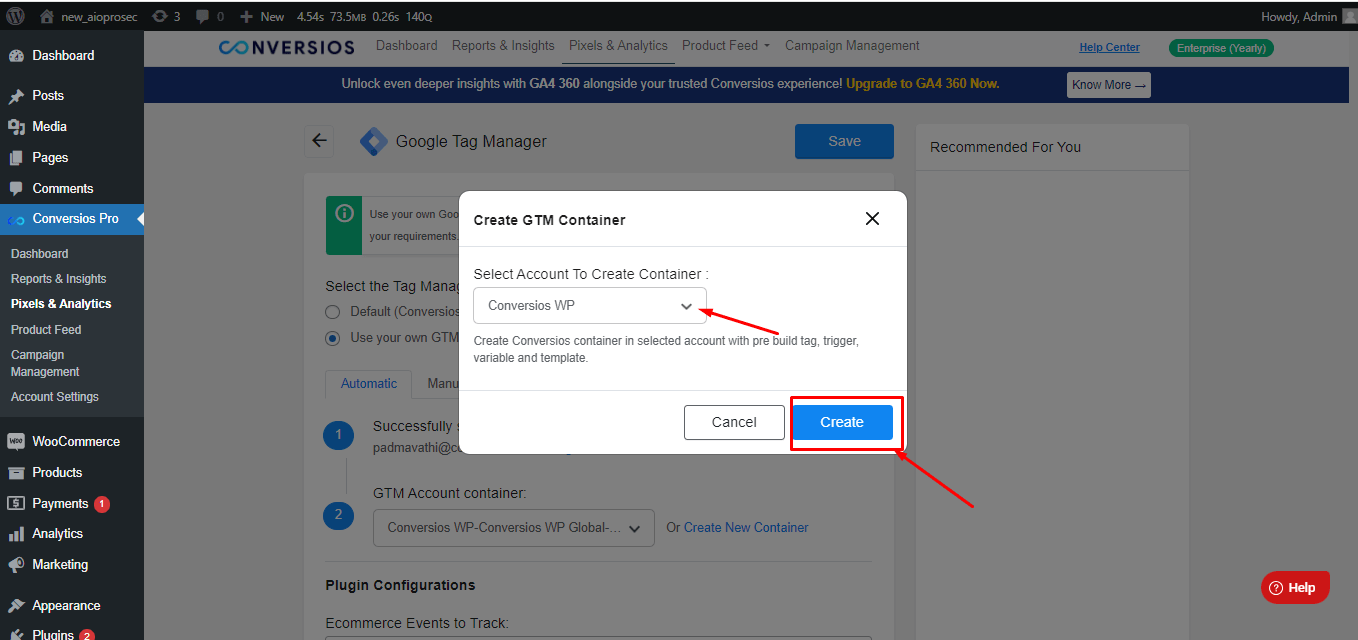The height and width of the screenshot is (640, 1358).
Task: Click the Create button in dialog
Action: click(x=842, y=422)
